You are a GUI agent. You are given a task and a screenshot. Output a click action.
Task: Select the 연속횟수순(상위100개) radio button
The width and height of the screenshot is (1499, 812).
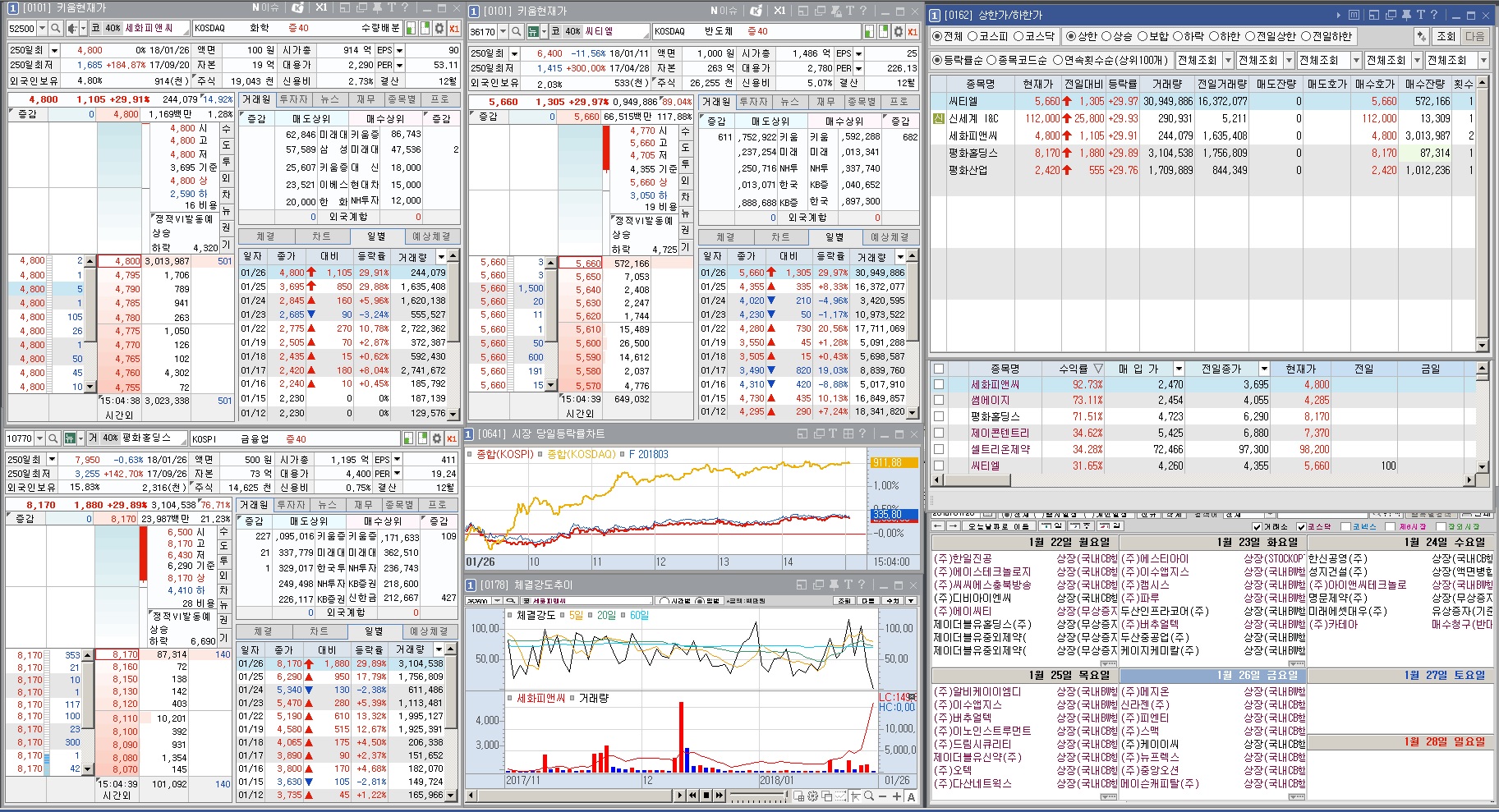tap(1058, 60)
